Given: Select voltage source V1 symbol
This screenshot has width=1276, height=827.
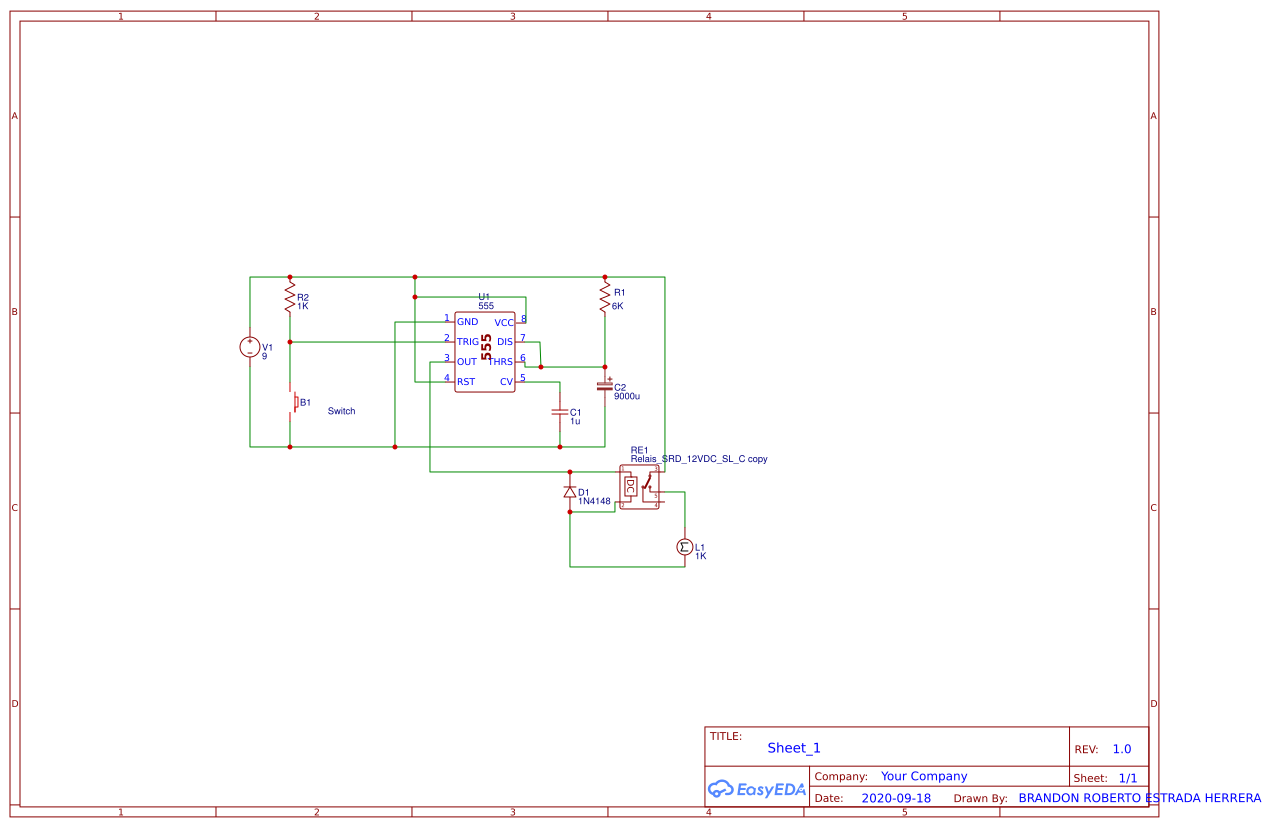Looking at the screenshot, I should 250,347.
